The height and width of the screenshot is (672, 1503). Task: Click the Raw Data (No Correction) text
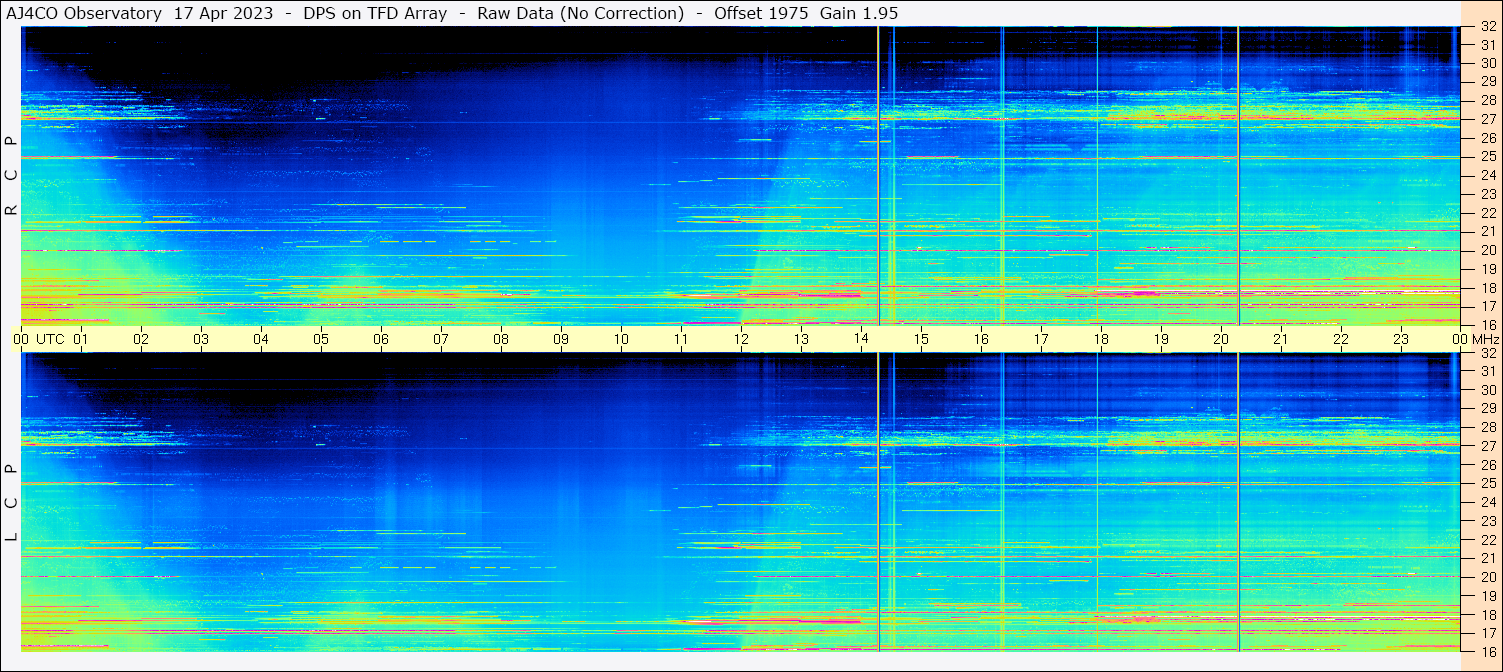tap(581, 13)
